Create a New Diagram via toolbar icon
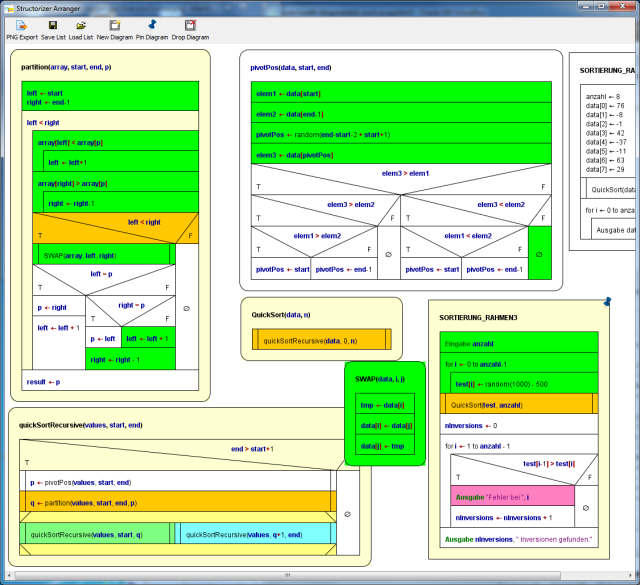The height and width of the screenshot is (585, 640). coord(115,26)
